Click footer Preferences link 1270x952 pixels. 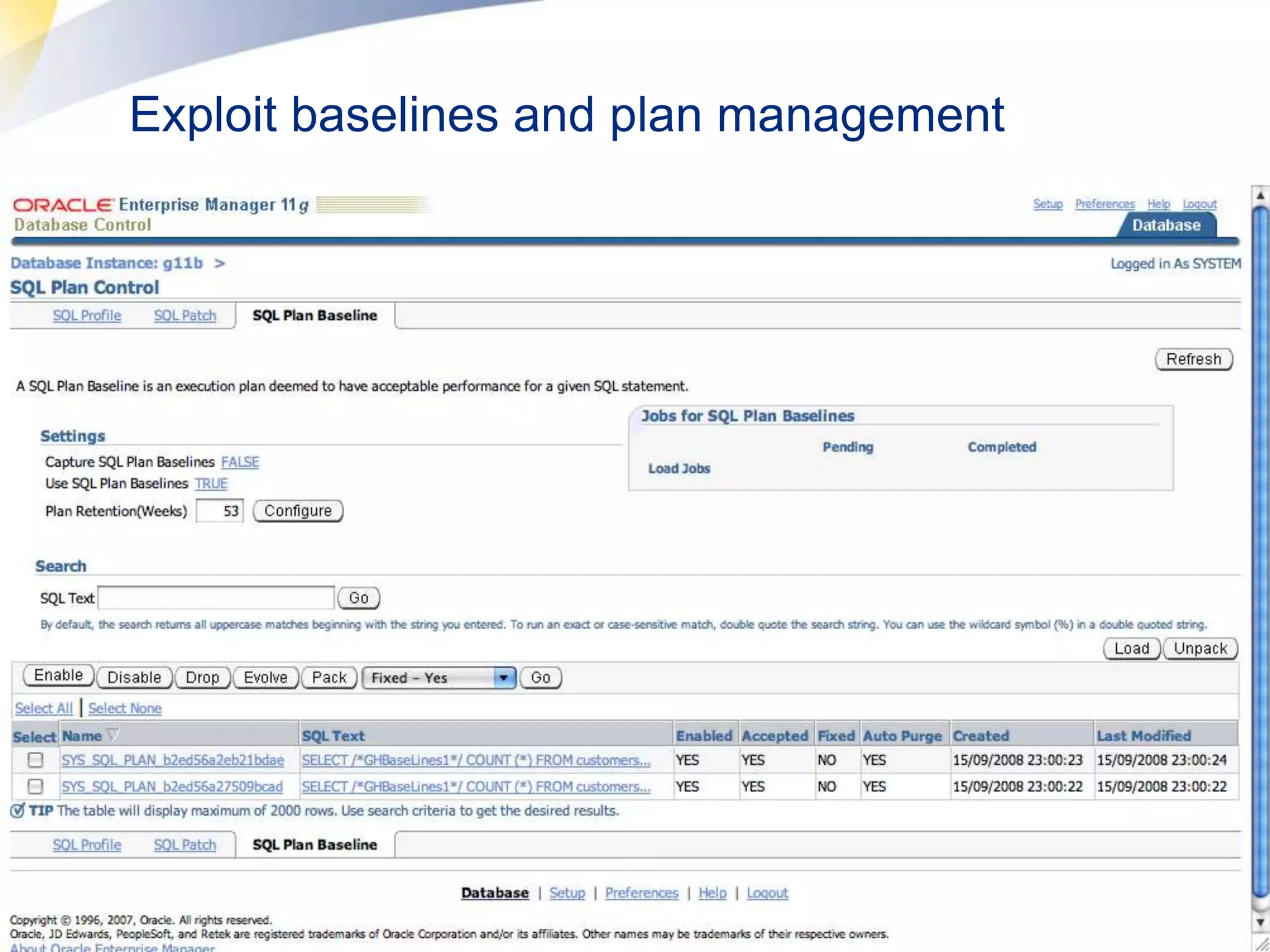pyautogui.click(x=642, y=892)
